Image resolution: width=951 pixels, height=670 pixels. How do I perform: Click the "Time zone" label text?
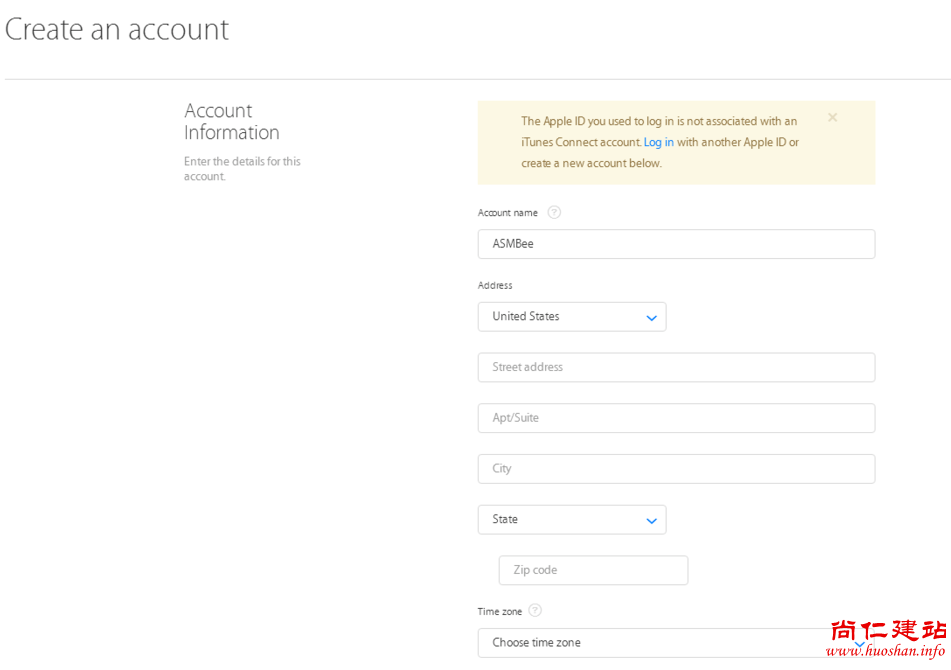coord(500,611)
